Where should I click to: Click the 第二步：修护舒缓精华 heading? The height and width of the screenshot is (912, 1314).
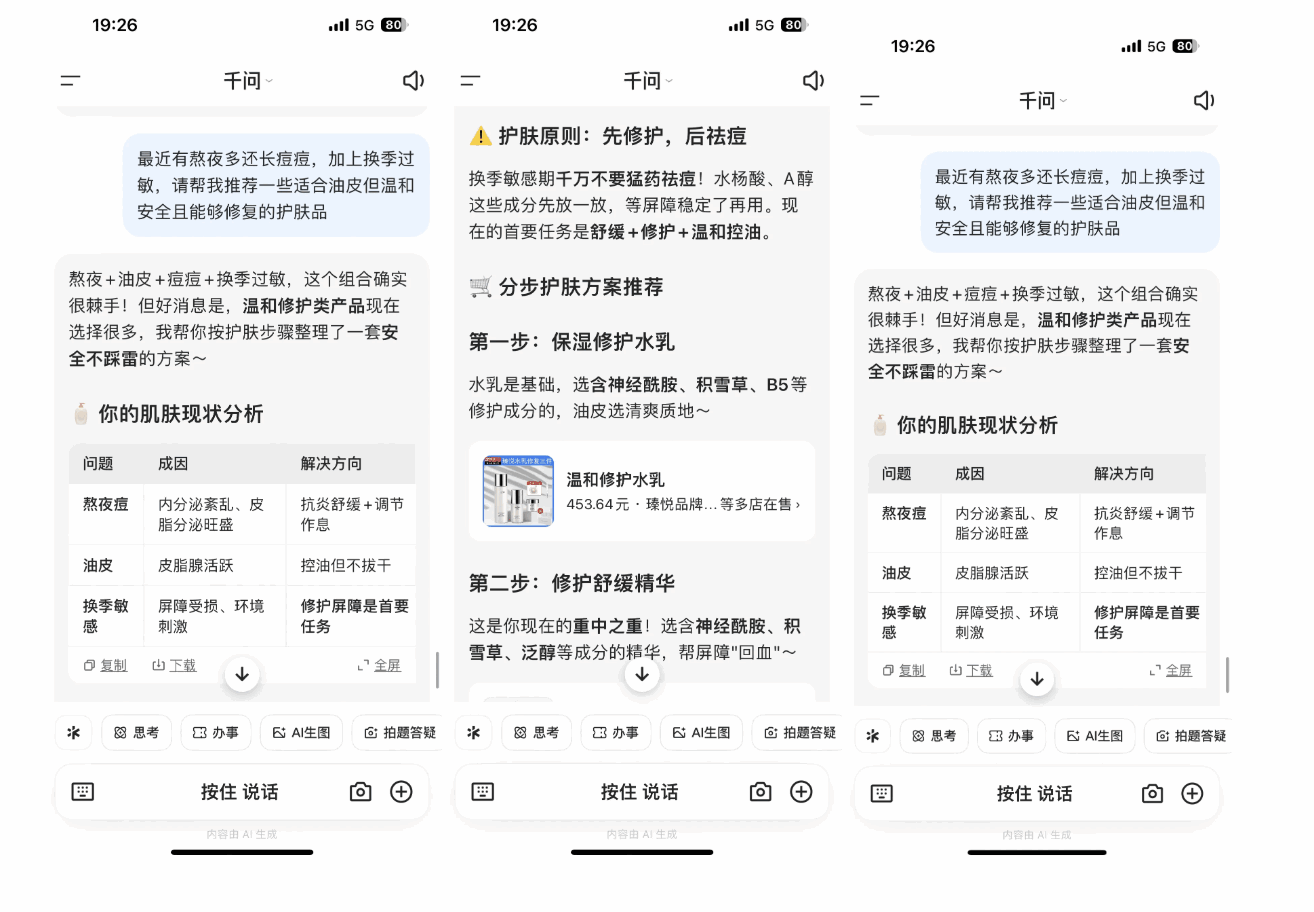572,583
